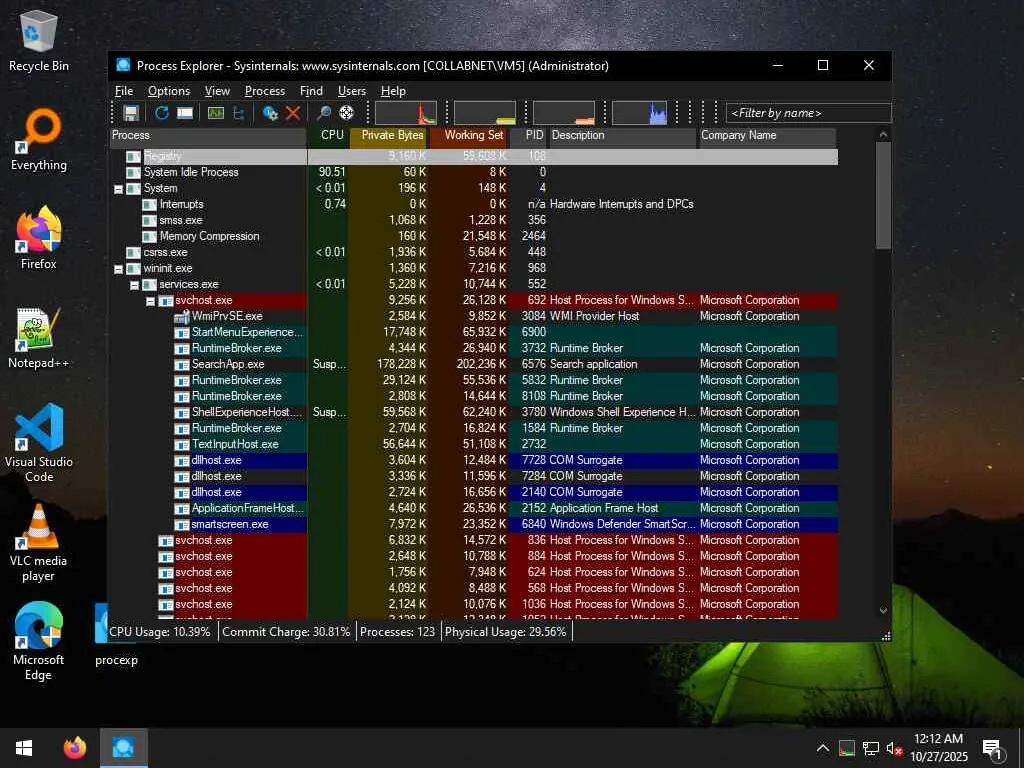
Task: Select the Visual Studio Code desktop icon
Action: (x=39, y=443)
